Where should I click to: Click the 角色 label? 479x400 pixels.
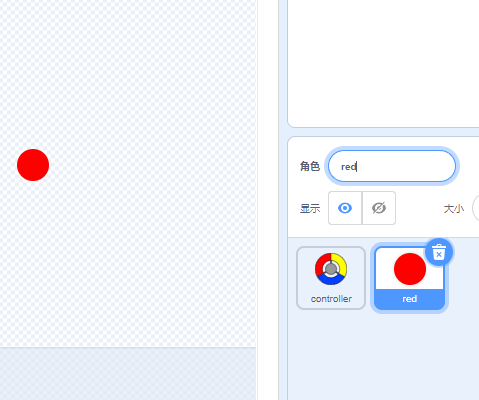click(310, 166)
